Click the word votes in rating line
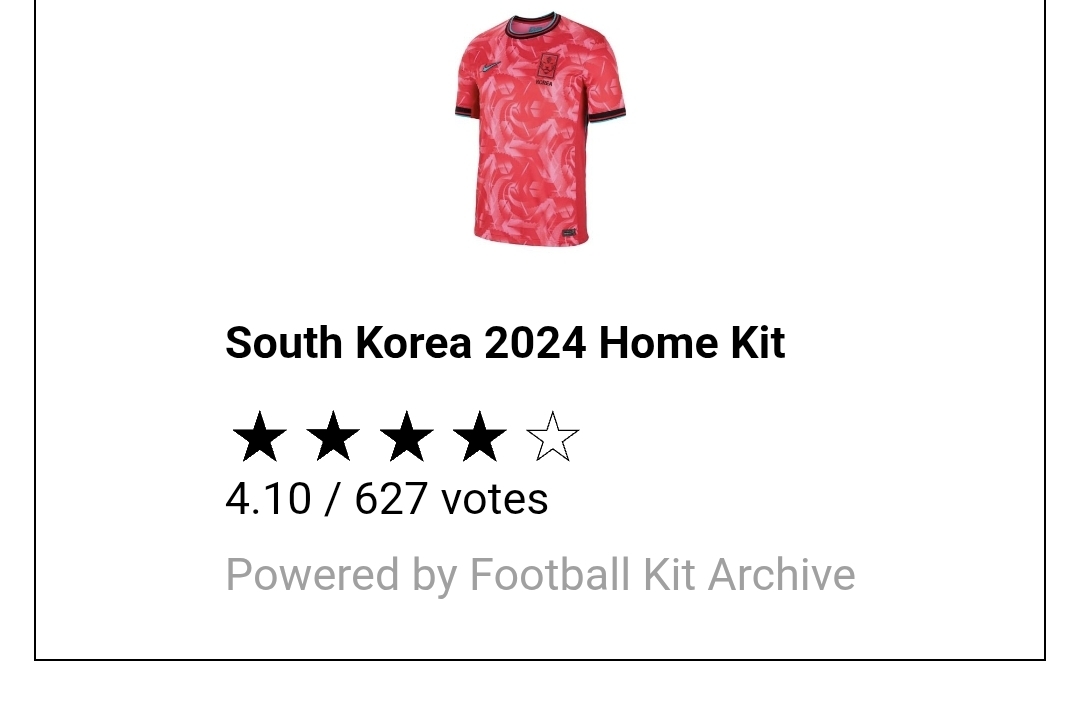The height and width of the screenshot is (728, 1080). pos(495,499)
